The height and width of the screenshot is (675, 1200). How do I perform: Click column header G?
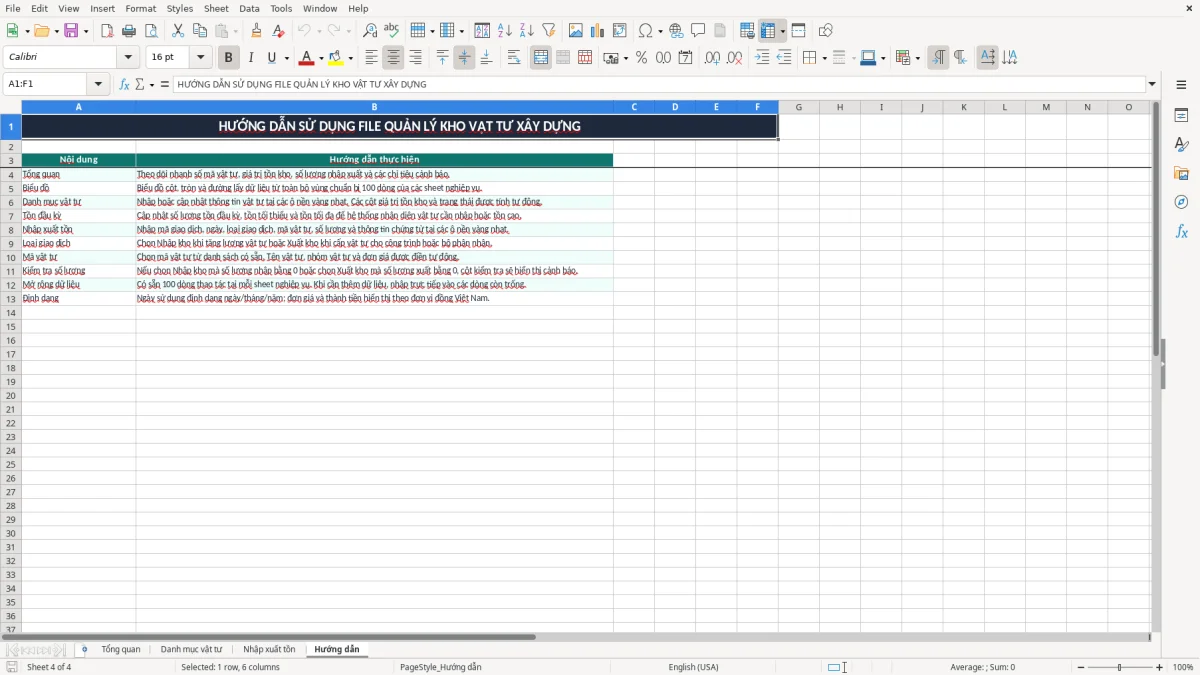[x=799, y=107]
